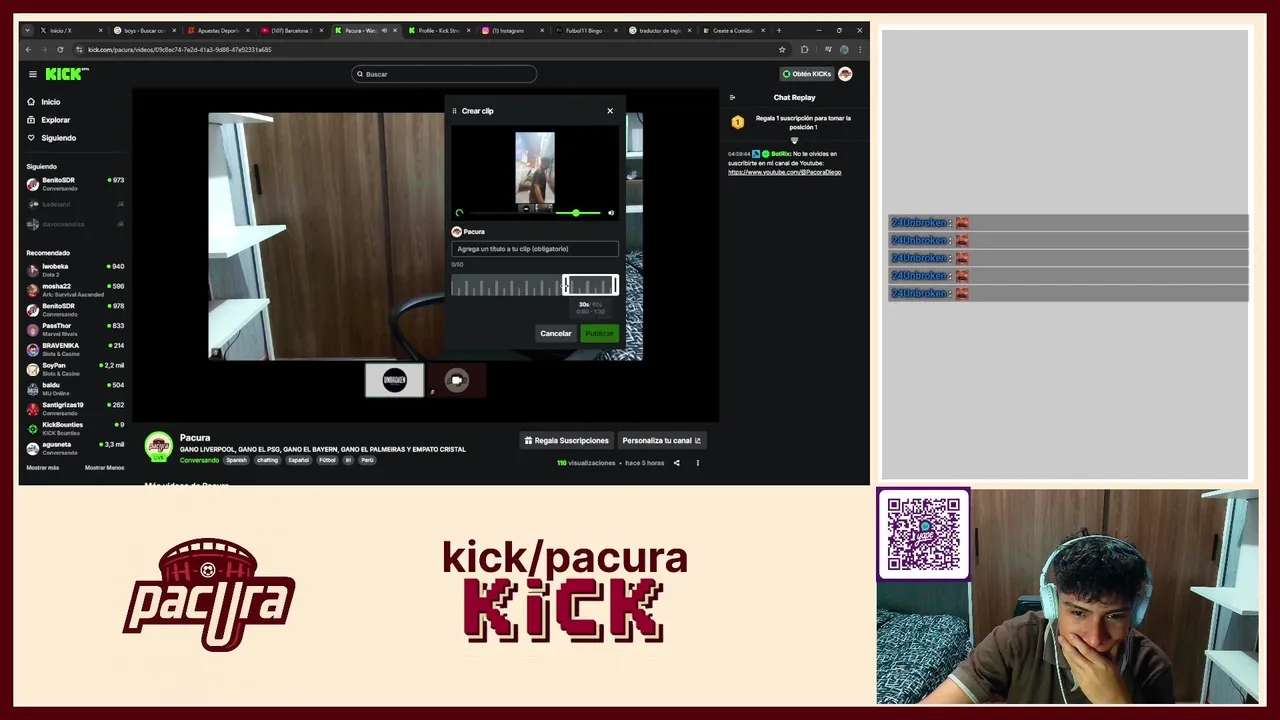Expand the gift leaderboard chevron
This screenshot has height=720, width=1280.
pos(794,140)
